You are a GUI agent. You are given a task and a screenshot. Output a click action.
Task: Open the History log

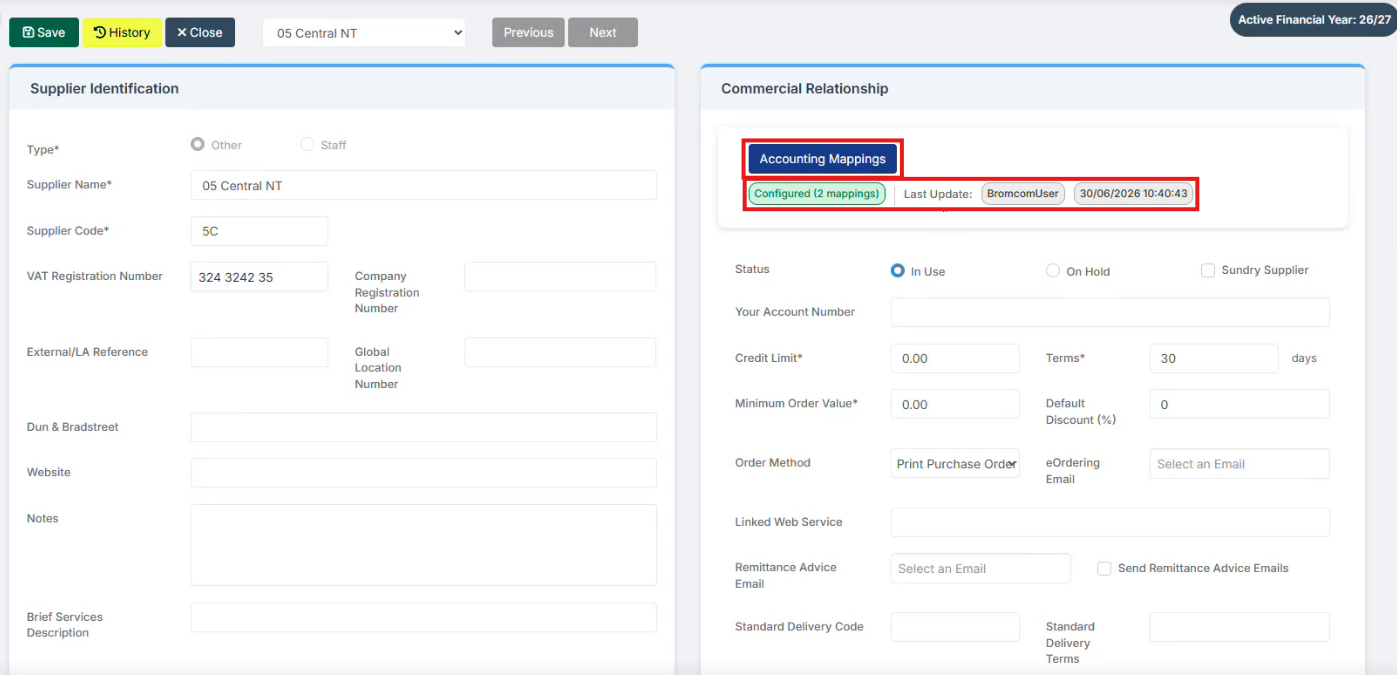[122, 32]
